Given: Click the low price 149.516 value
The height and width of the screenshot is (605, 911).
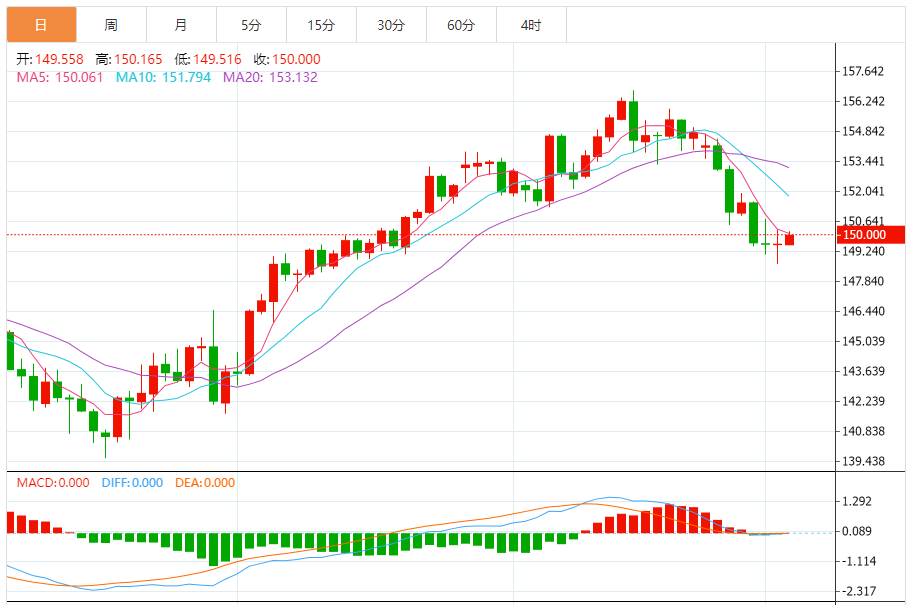Looking at the screenshot, I should (x=217, y=59).
